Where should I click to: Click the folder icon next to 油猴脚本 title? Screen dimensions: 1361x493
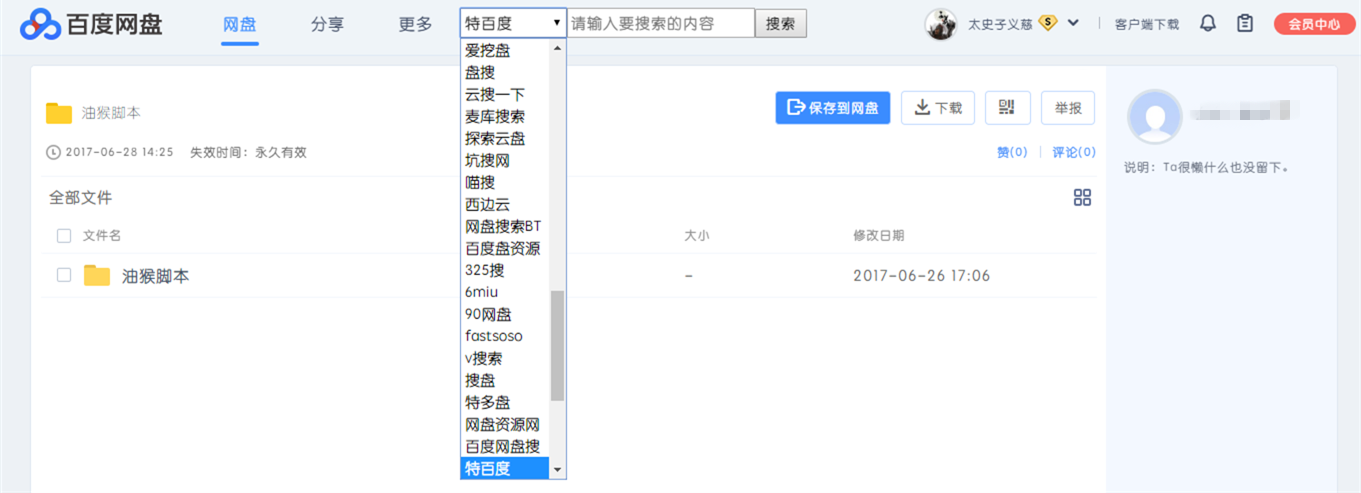click(x=59, y=113)
